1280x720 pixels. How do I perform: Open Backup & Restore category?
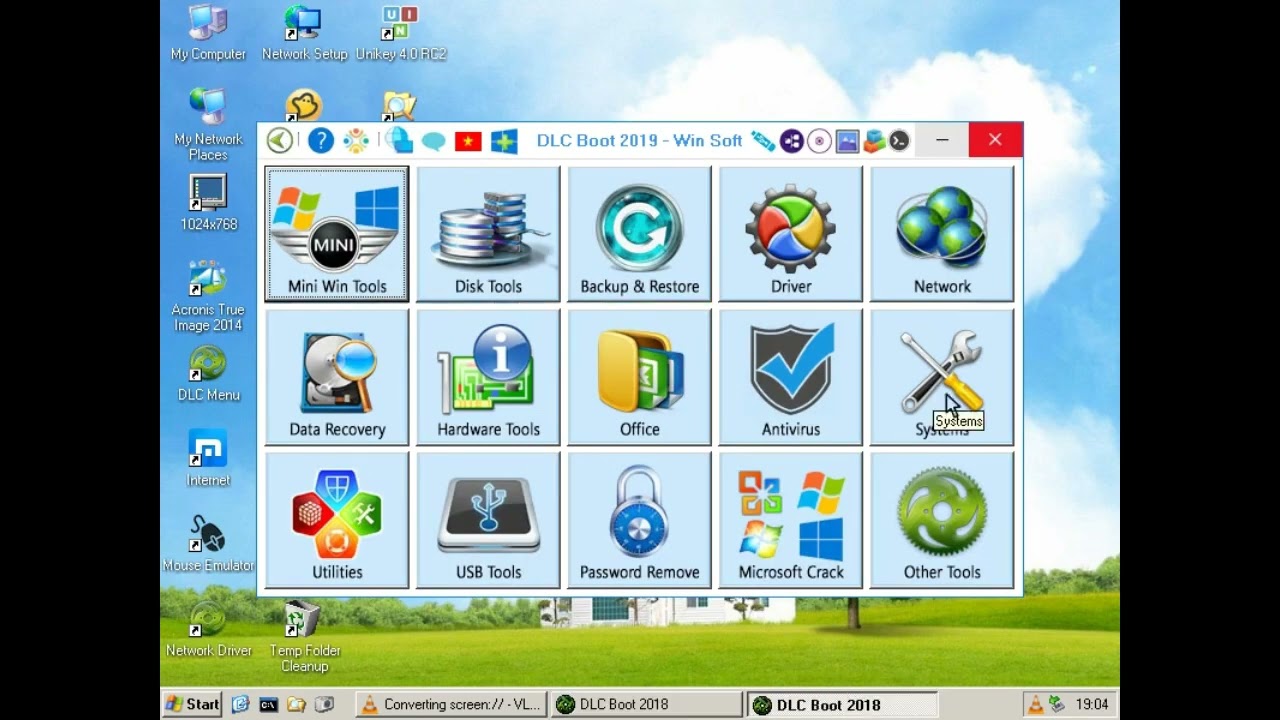pyautogui.click(x=639, y=234)
